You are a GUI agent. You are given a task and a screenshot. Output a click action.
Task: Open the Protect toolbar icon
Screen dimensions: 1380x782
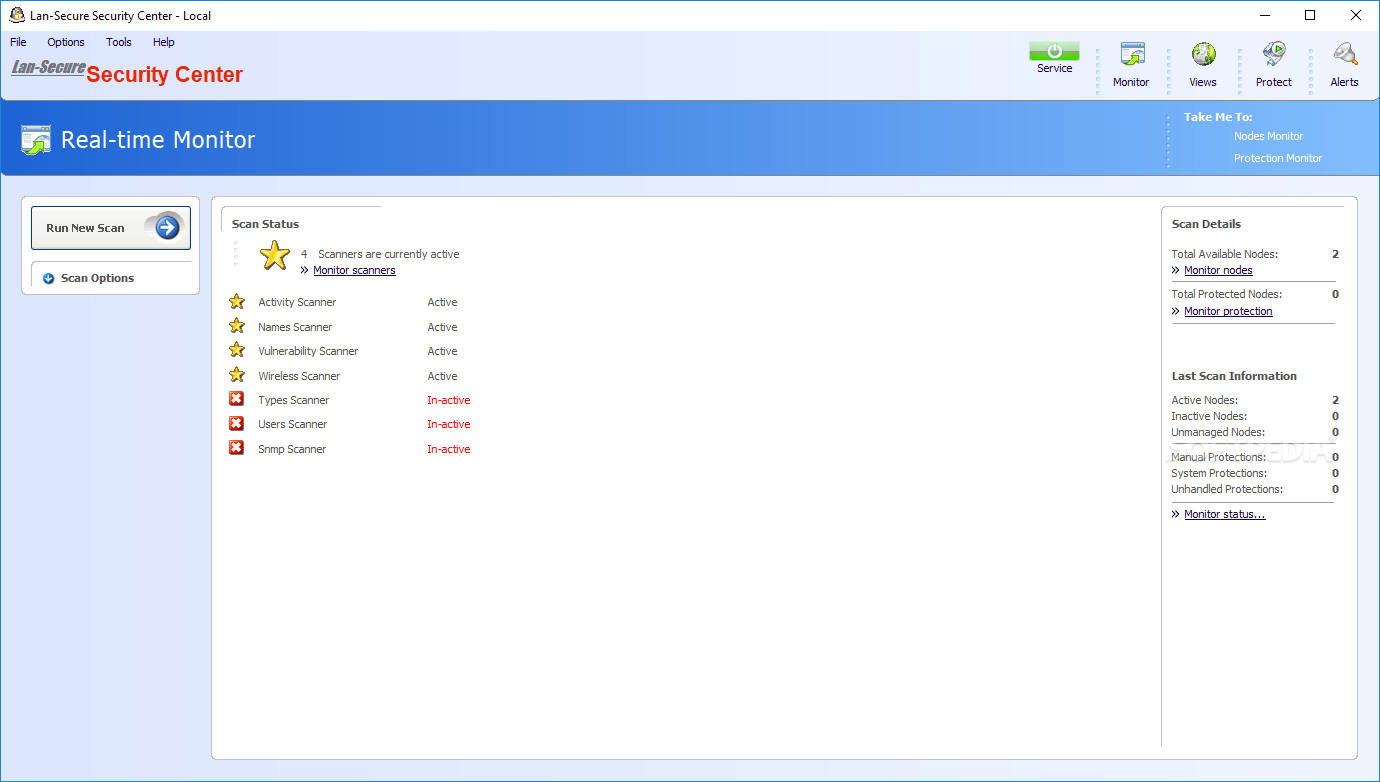tap(1274, 54)
